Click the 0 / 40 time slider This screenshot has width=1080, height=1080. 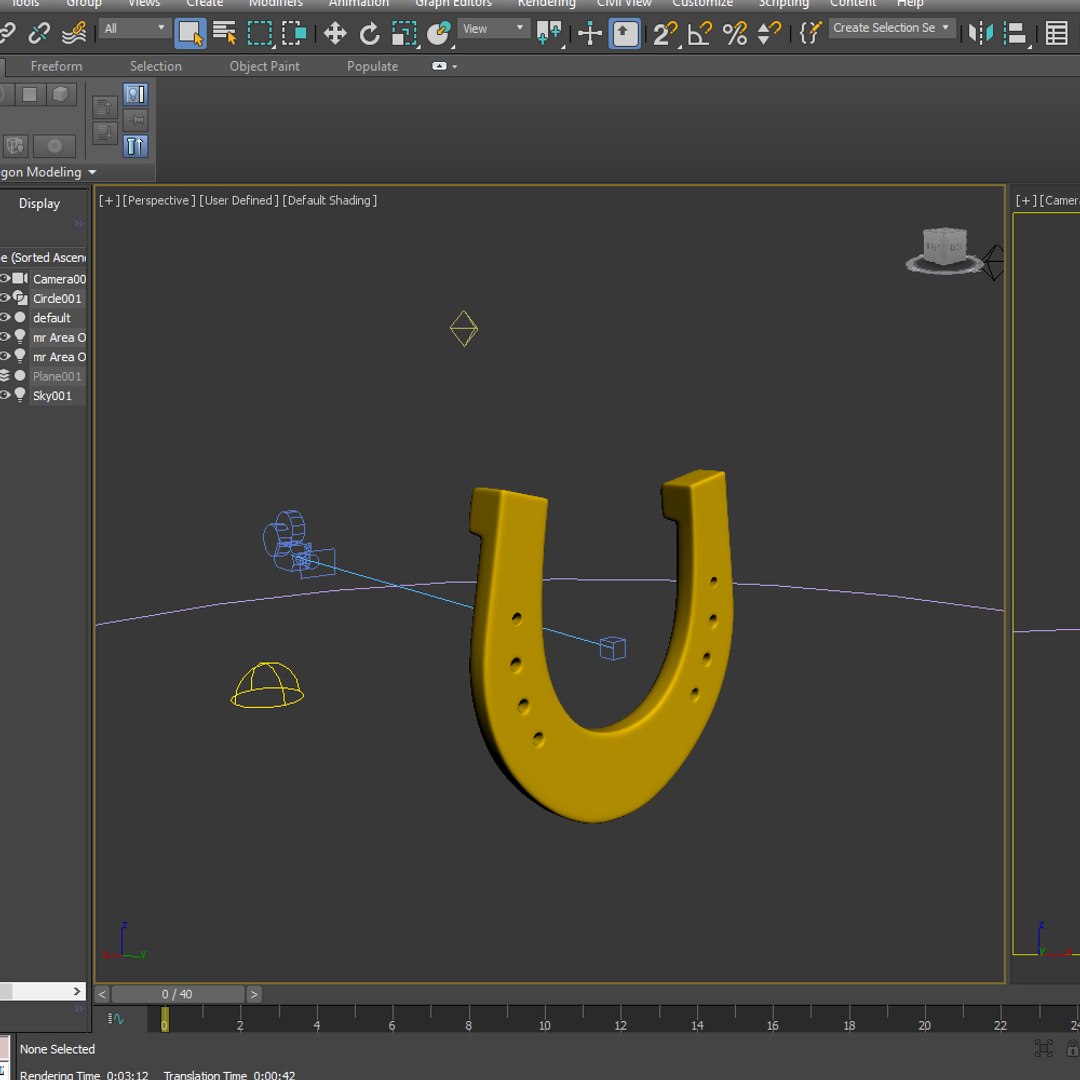point(178,994)
